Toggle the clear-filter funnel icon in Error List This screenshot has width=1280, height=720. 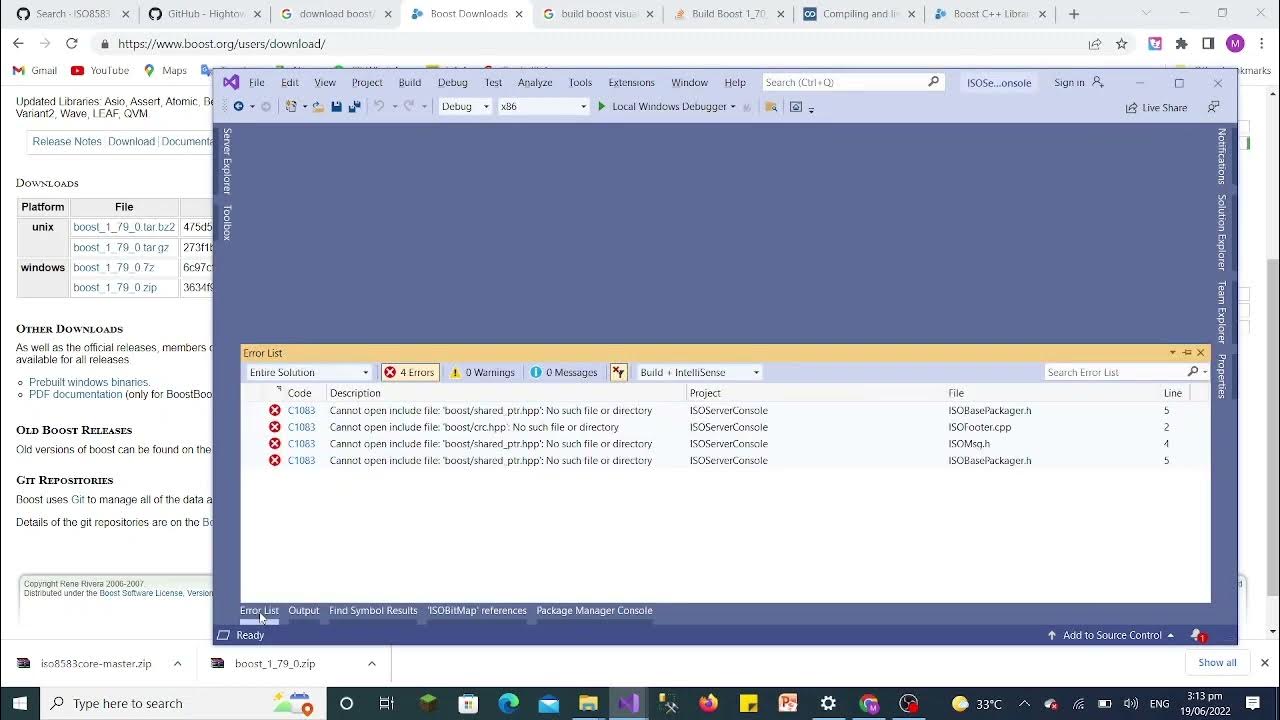618,372
